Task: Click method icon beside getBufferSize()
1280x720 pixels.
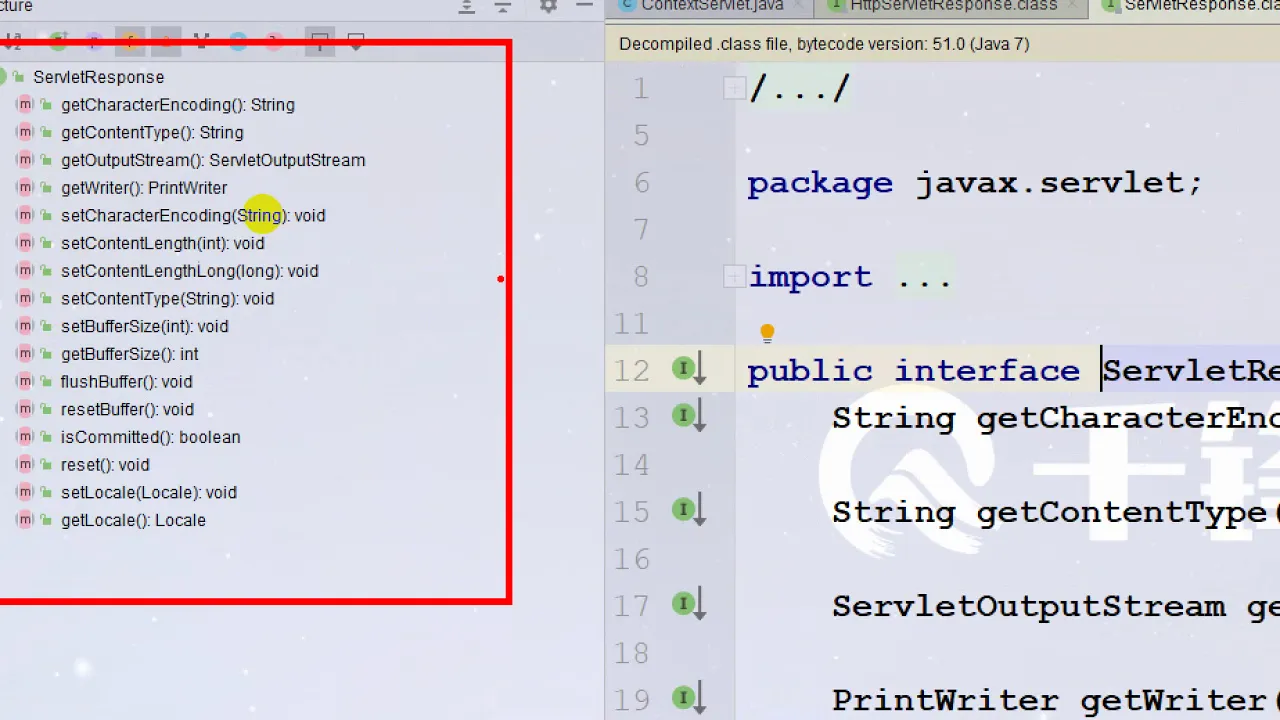Action: click(25, 353)
